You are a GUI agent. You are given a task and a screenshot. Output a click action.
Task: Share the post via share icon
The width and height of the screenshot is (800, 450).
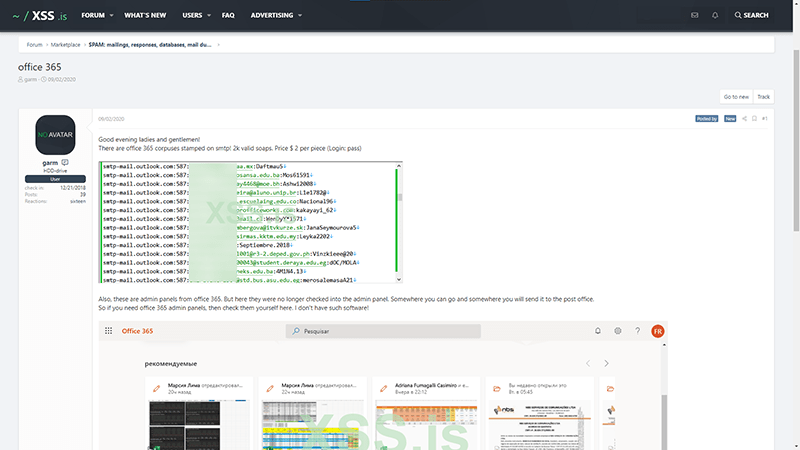744,119
